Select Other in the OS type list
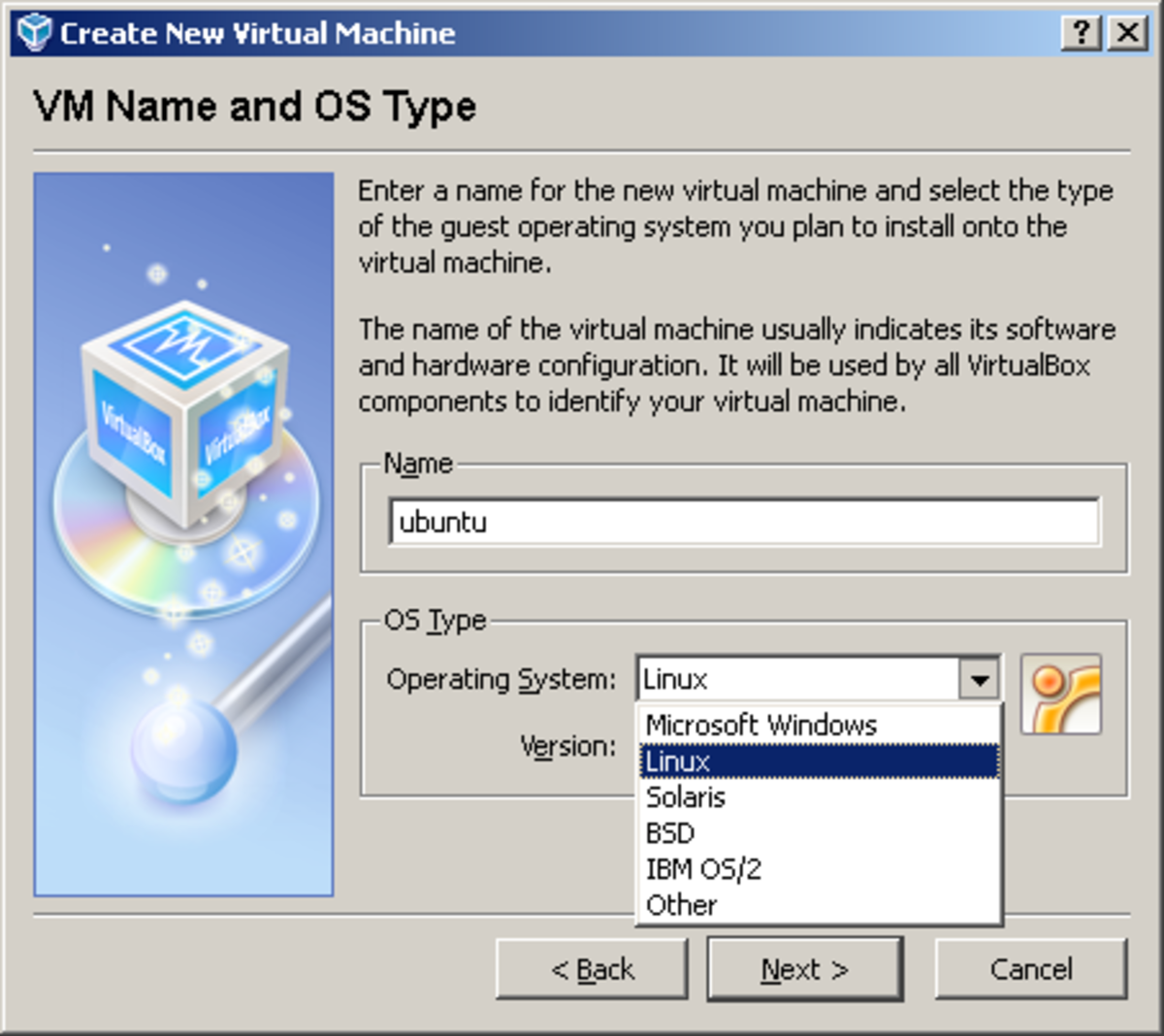The image size is (1164, 1036). [x=682, y=905]
